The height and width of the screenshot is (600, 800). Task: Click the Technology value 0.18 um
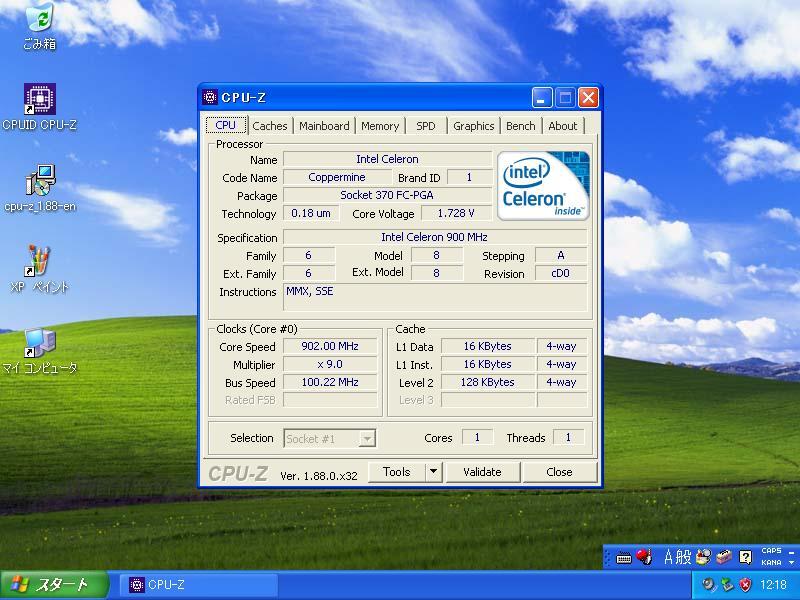click(311, 213)
